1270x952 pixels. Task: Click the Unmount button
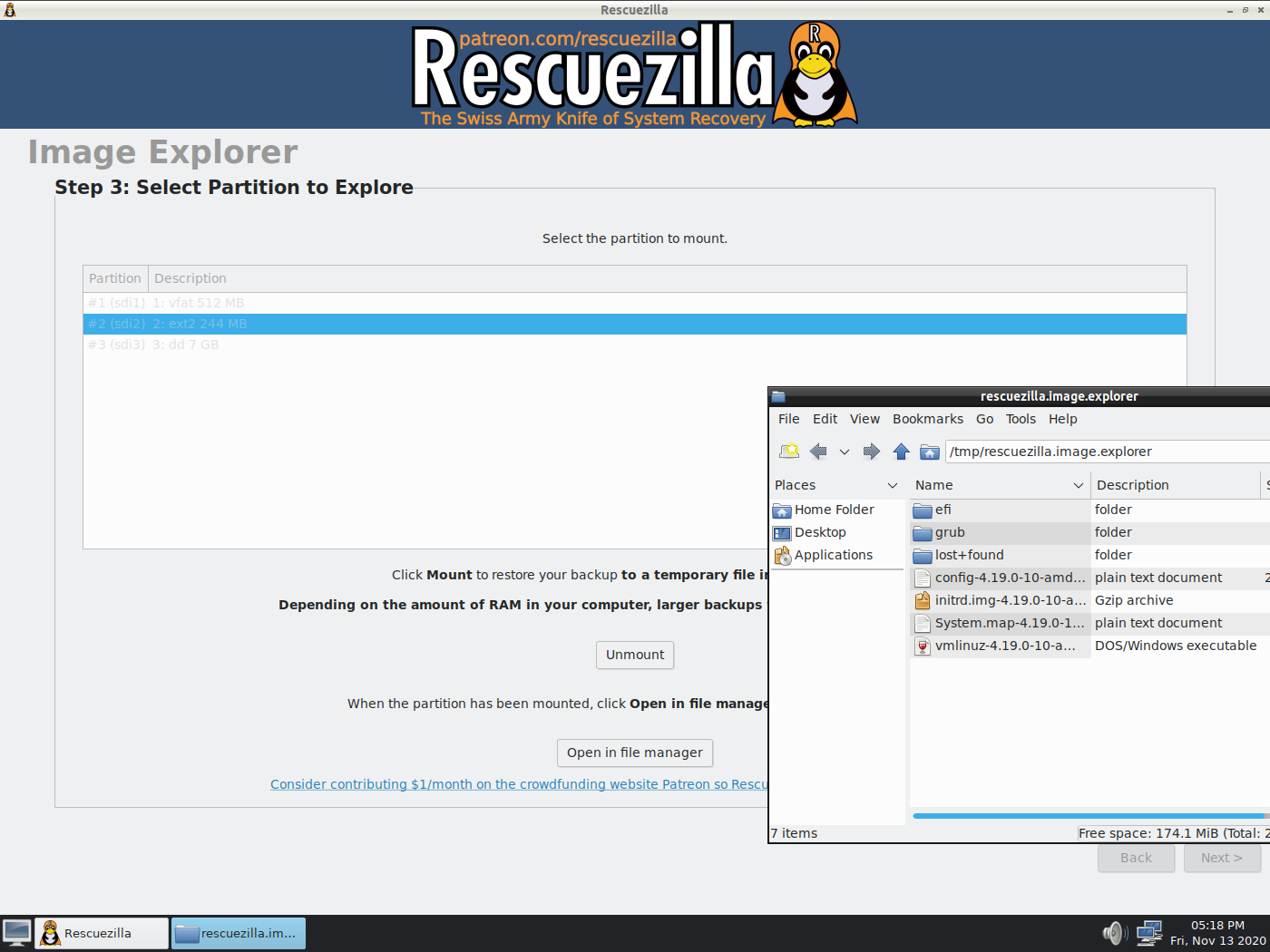click(x=634, y=655)
